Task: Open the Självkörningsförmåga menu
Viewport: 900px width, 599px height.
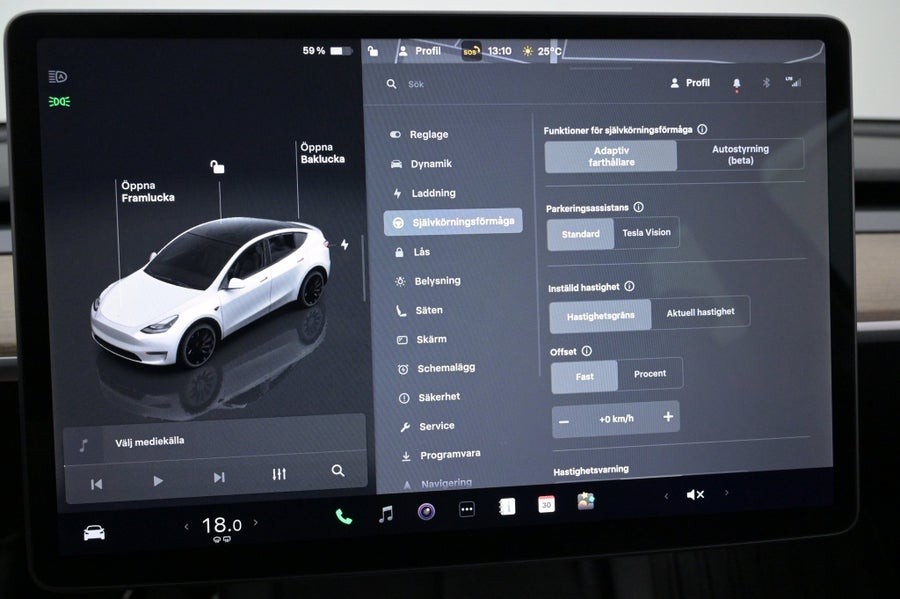Action: tap(453, 221)
